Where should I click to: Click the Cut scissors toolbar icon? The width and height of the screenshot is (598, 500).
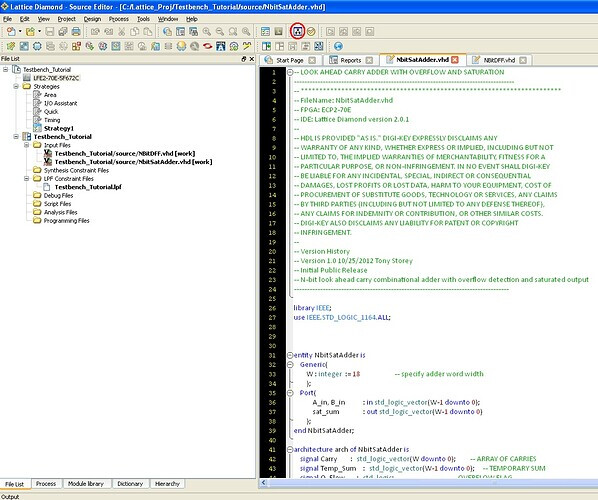point(122,32)
